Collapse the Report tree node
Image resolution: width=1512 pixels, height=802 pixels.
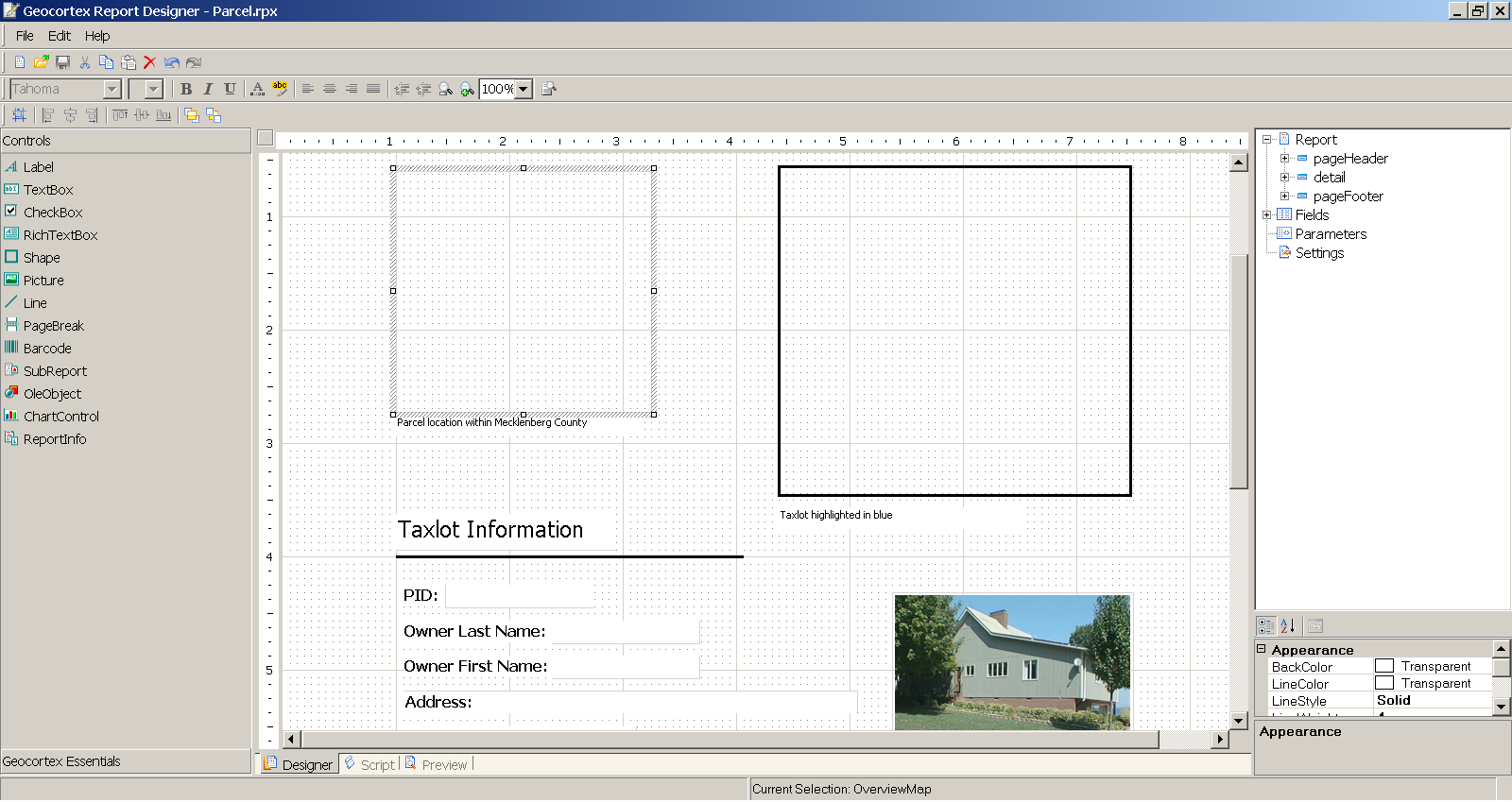[x=1267, y=140]
